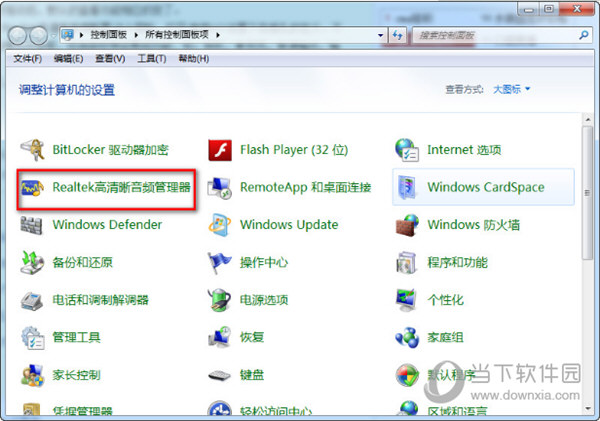This screenshot has width=600, height=421.
Task: Open the 家庭组 spheres icon
Action: coord(407,338)
